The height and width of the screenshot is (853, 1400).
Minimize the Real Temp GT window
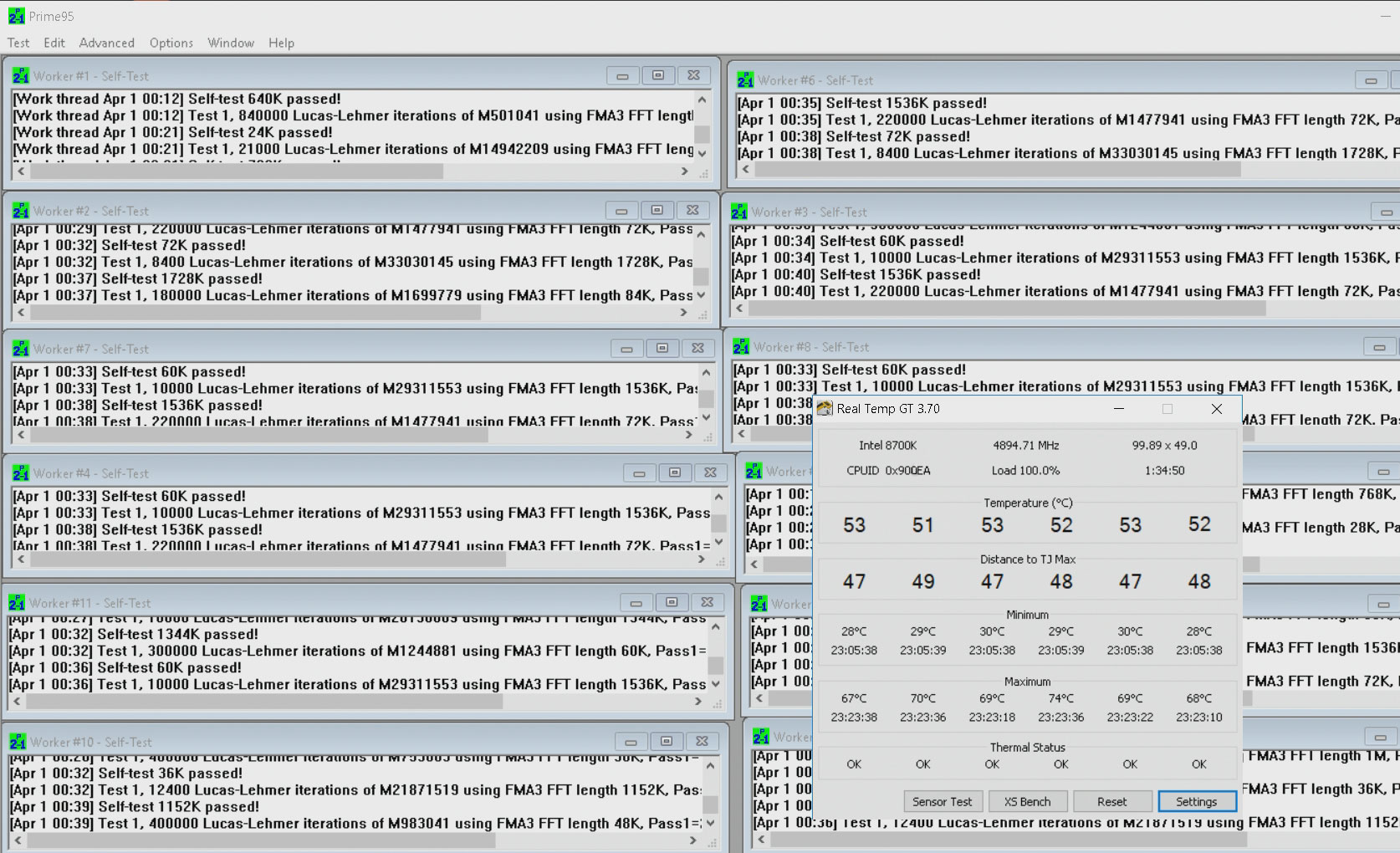(1119, 409)
